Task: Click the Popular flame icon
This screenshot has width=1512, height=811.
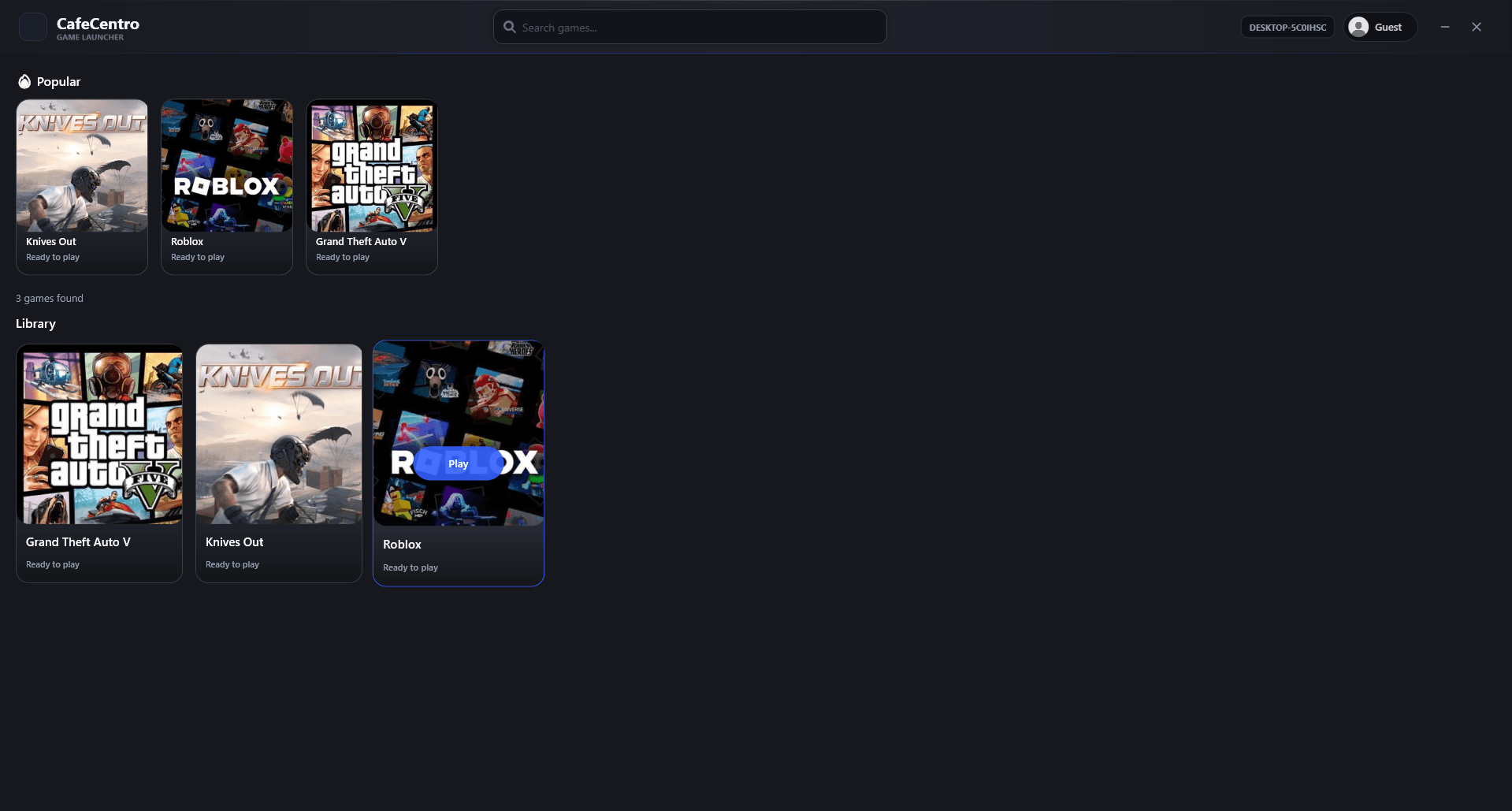Action: tap(24, 81)
